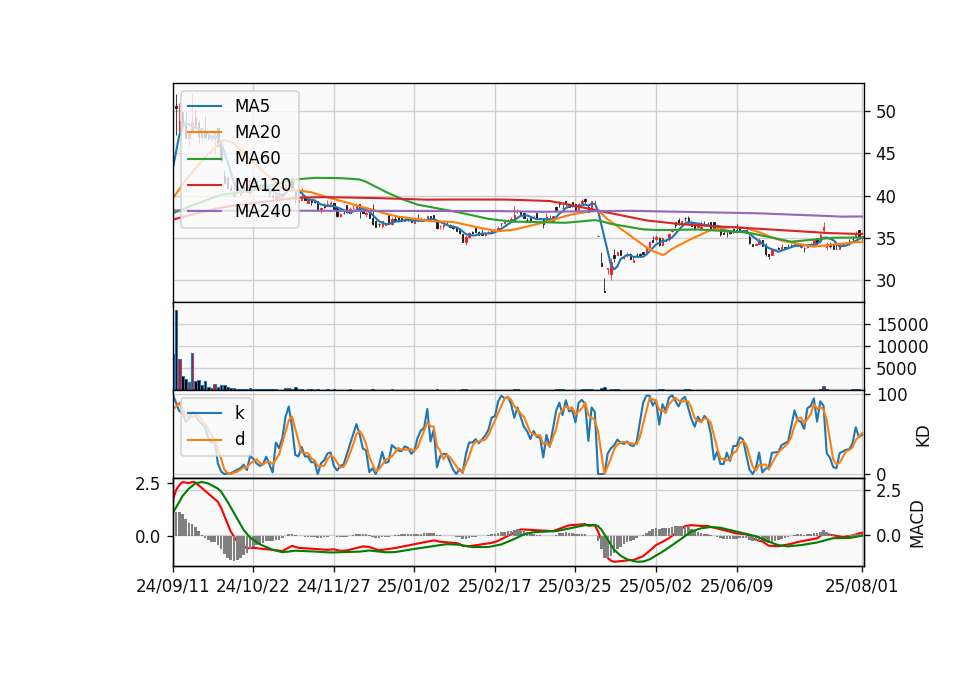Click the d legend label in KD panel
This screenshot has width=960, height=690.
click(x=240, y=439)
